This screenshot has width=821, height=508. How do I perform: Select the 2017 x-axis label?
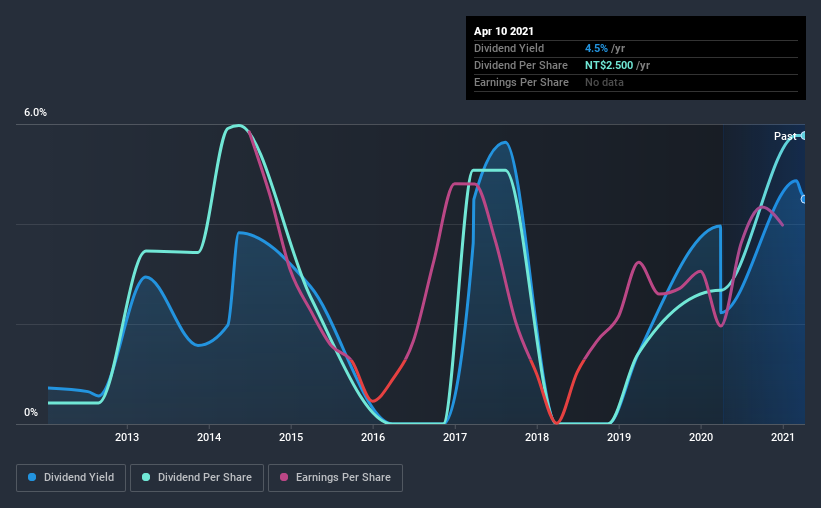tap(455, 437)
